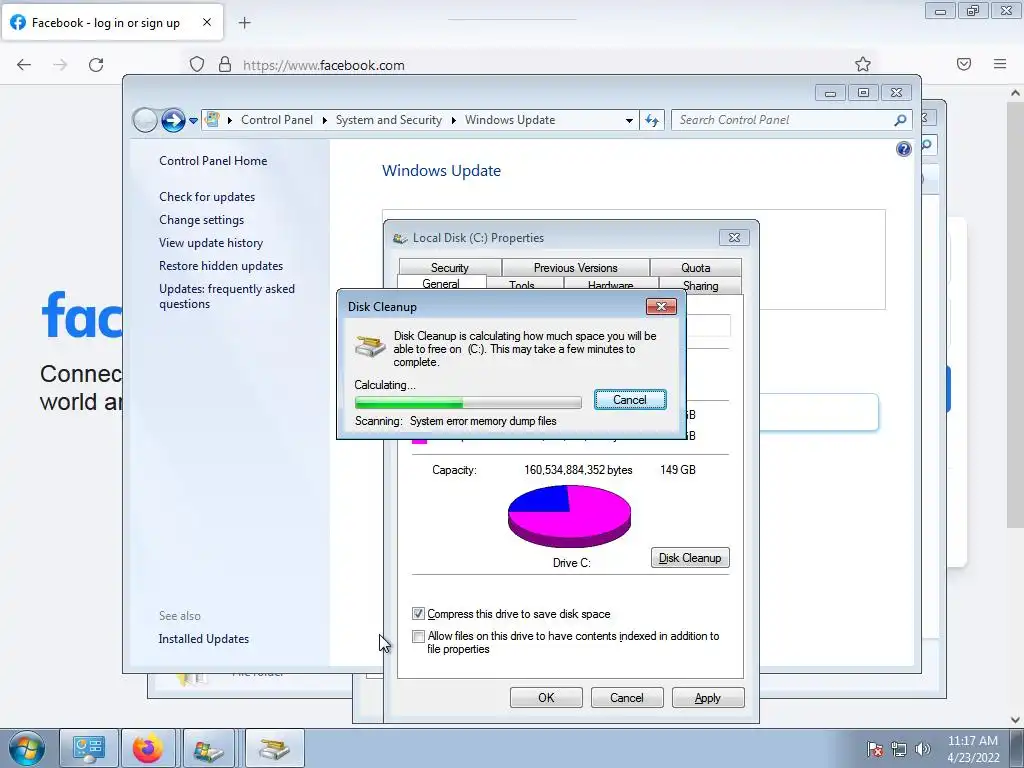Expand arrow after Control Panel breadcrumb
The image size is (1024, 768).
325,121
